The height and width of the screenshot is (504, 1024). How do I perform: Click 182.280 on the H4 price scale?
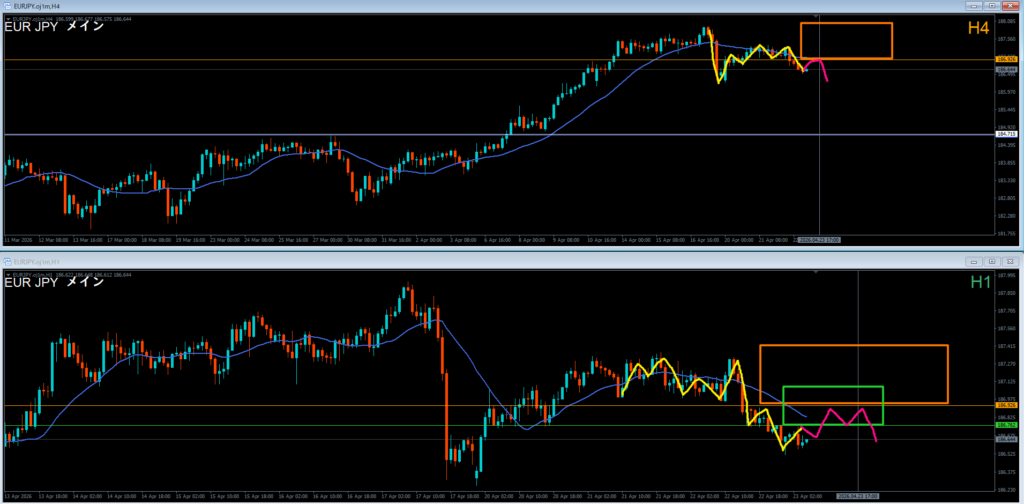pyautogui.click(x=1005, y=215)
